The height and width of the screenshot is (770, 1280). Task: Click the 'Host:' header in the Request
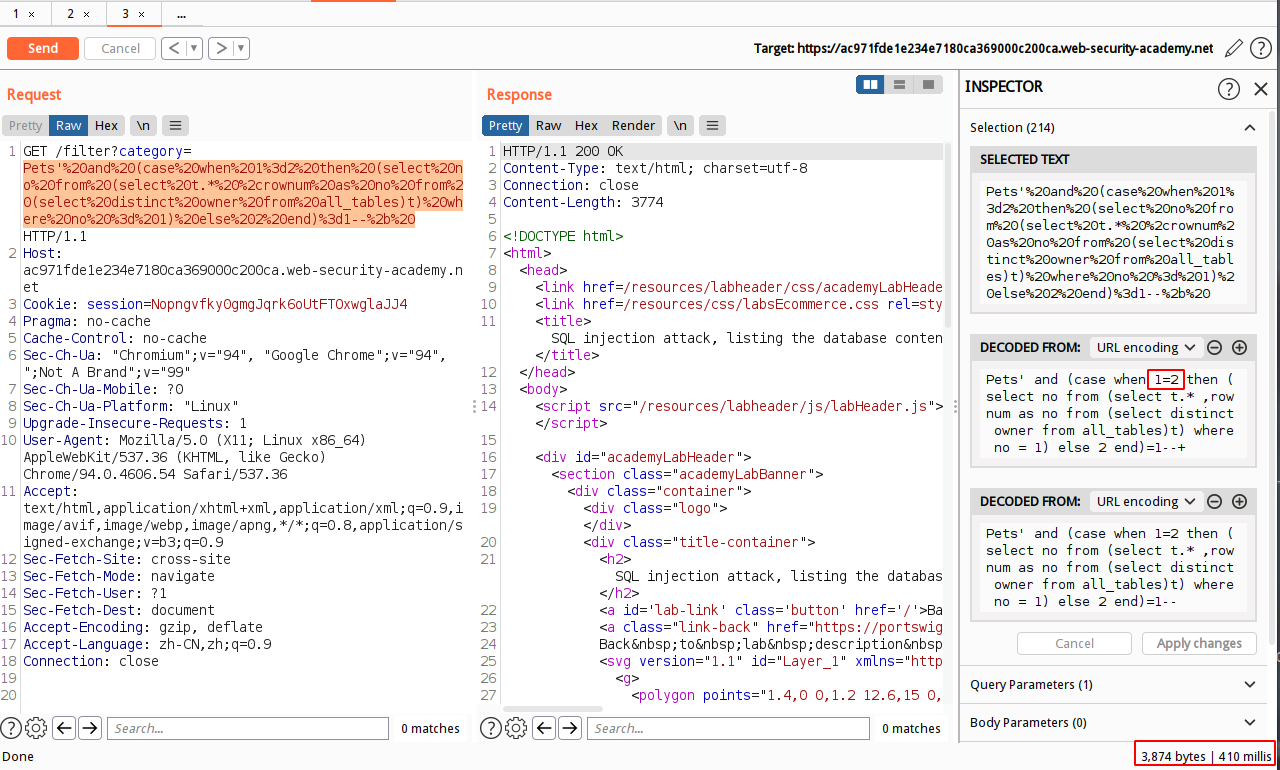40,254
